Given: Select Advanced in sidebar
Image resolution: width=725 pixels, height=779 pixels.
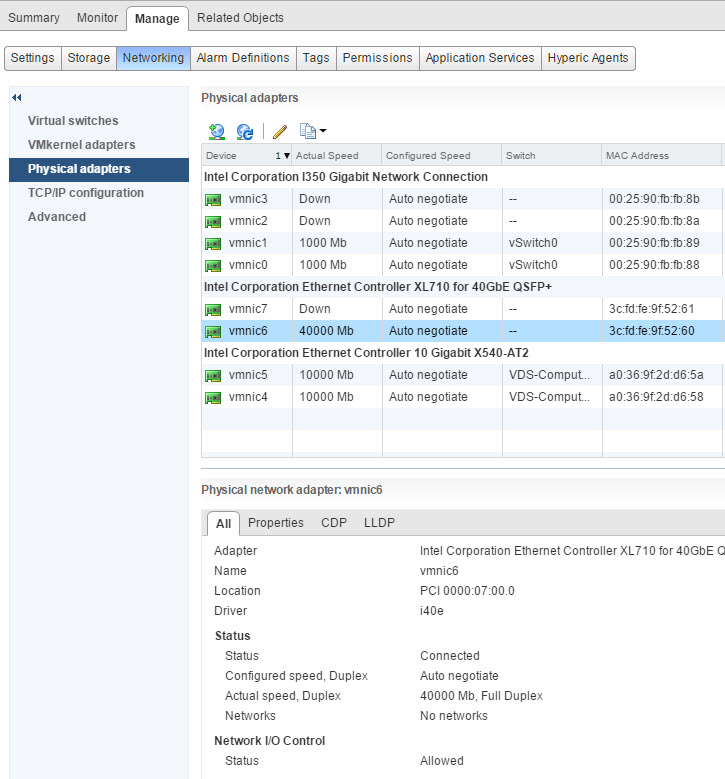Looking at the screenshot, I should tap(57, 217).
